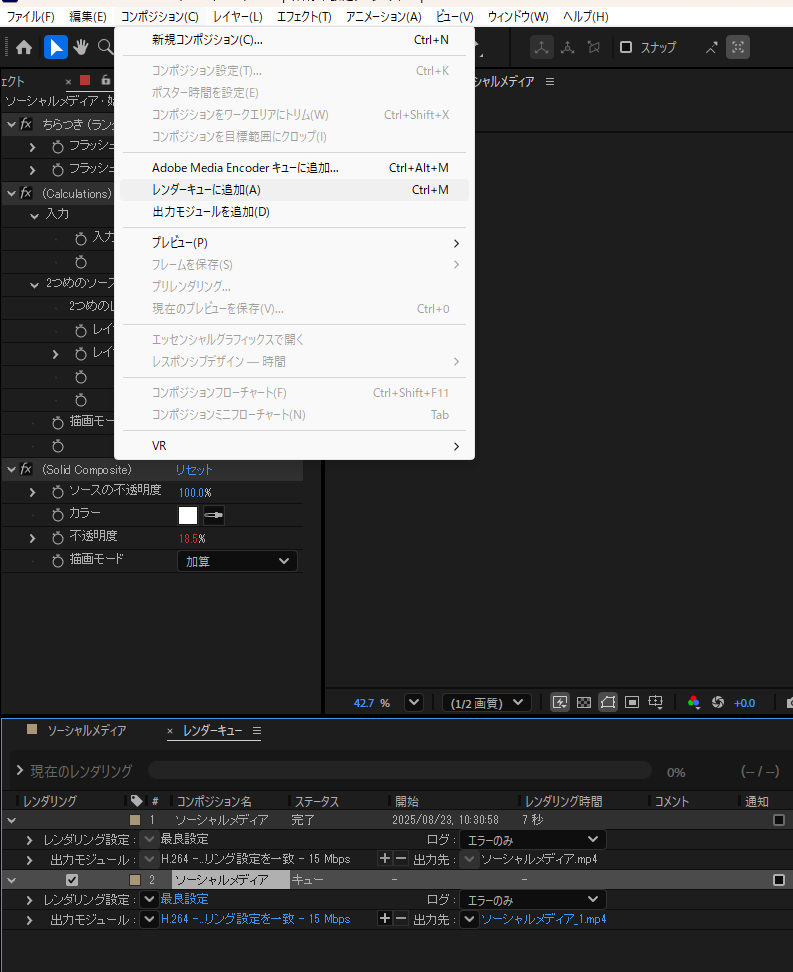Click the fast preview icon
This screenshot has height=972, width=793.
click(x=560, y=702)
